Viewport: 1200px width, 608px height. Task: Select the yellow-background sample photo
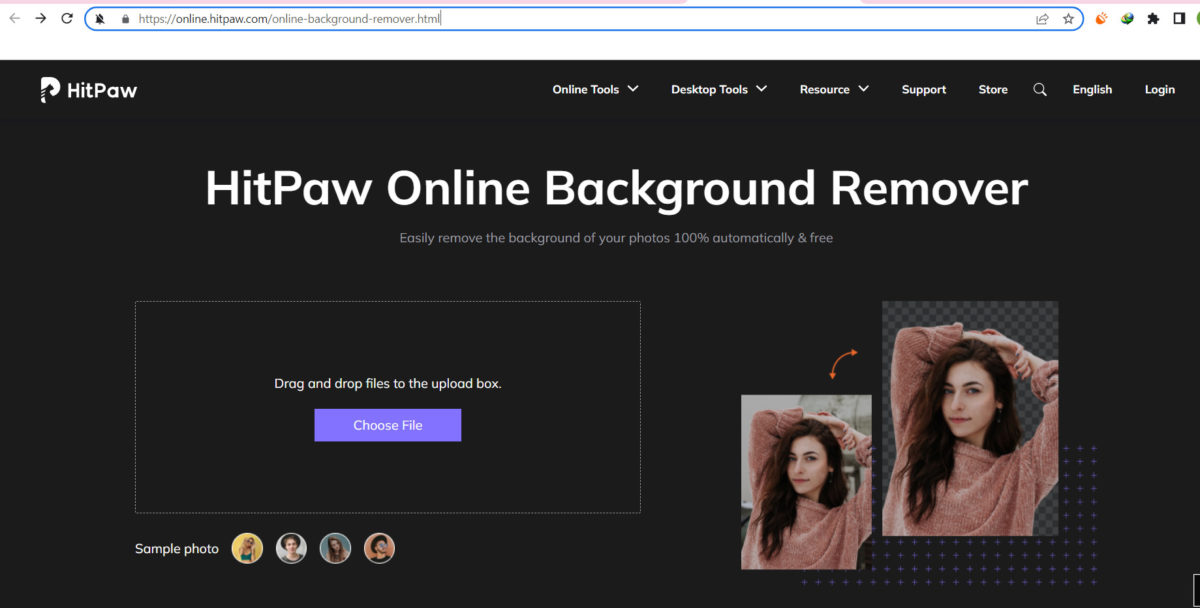247,548
